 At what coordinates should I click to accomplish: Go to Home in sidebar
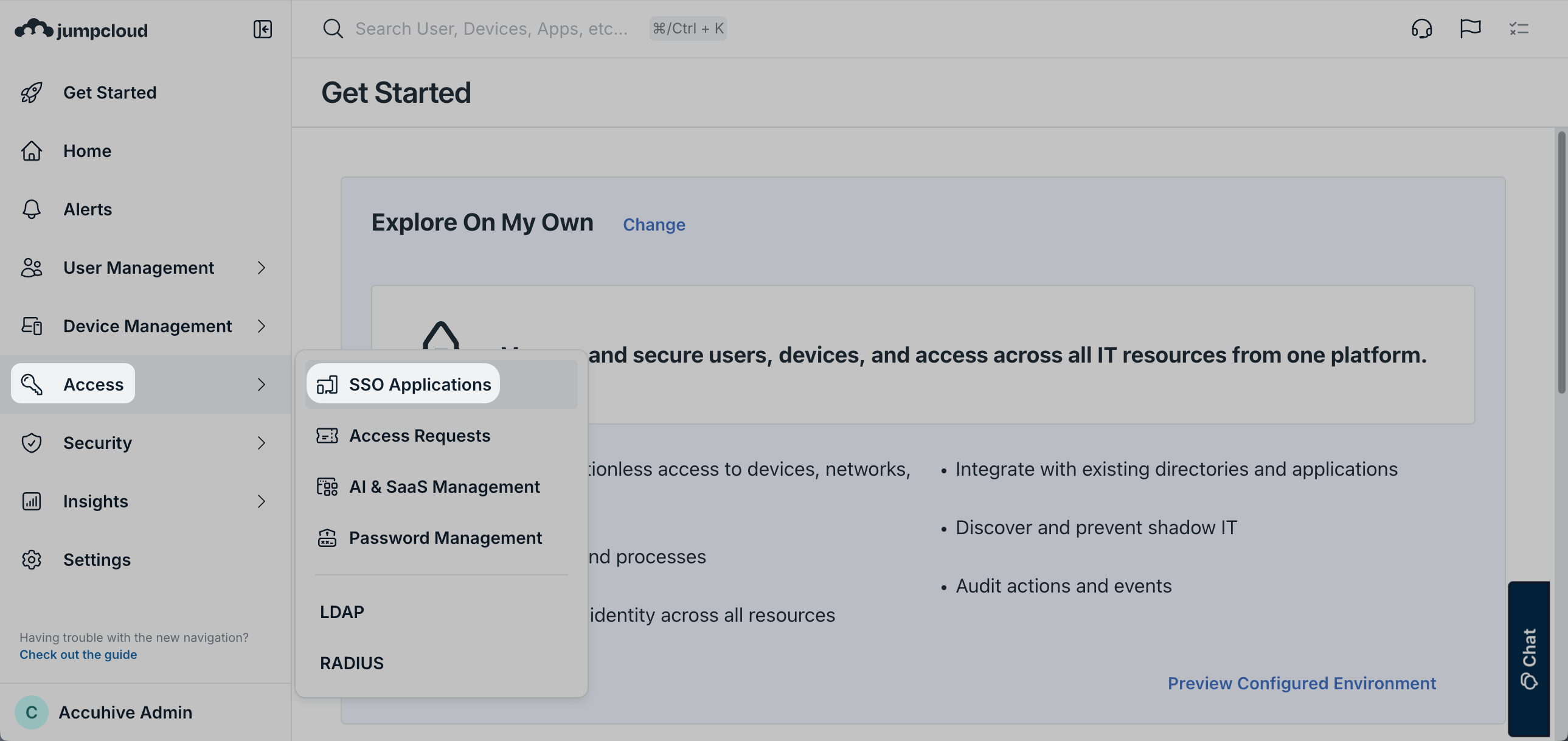[145, 151]
